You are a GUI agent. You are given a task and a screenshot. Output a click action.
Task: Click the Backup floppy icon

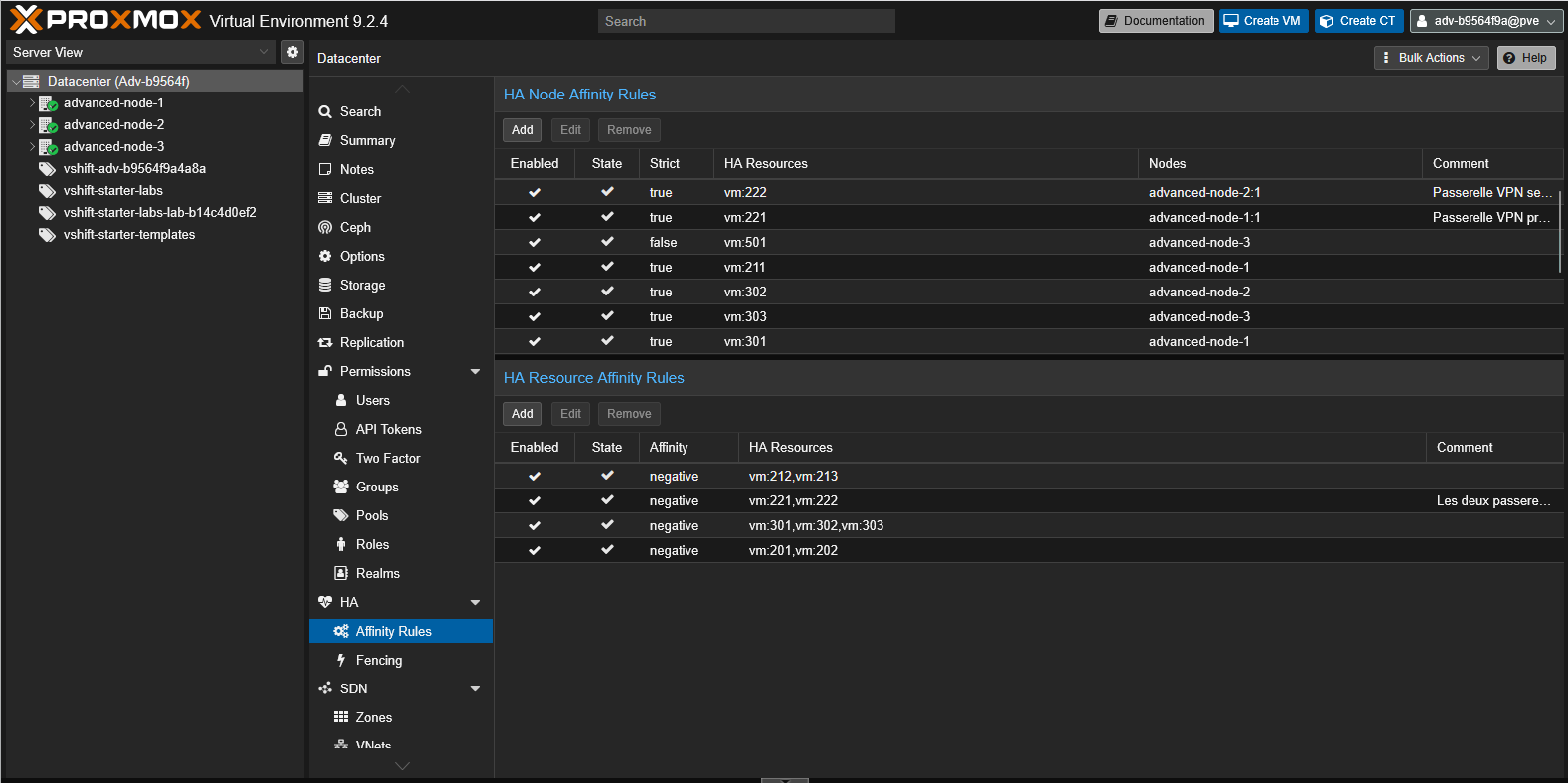(325, 314)
